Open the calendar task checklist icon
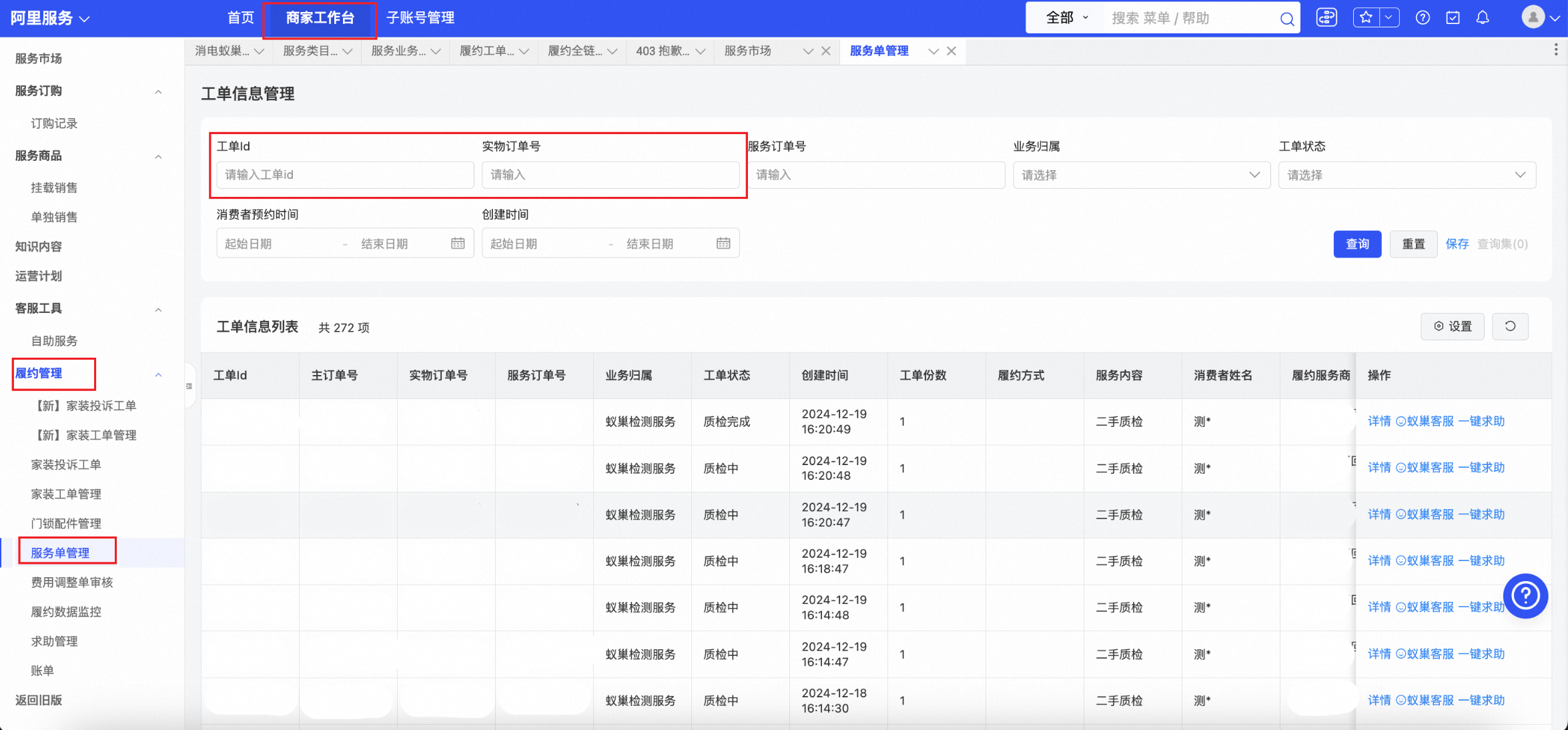This screenshot has width=1568, height=730. [1453, 18]
